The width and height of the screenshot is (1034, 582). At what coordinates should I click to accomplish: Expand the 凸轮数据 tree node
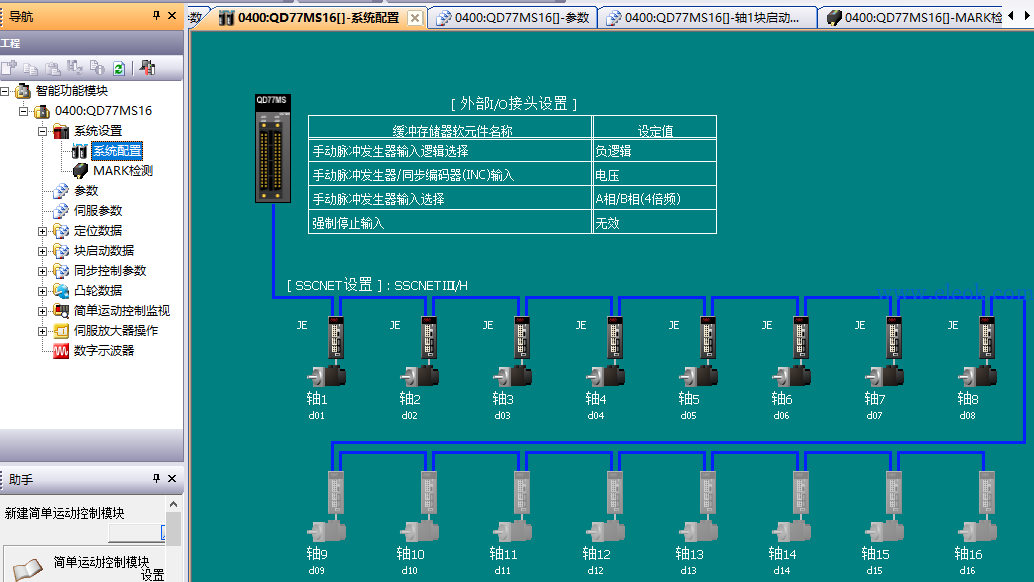(42, 291)
